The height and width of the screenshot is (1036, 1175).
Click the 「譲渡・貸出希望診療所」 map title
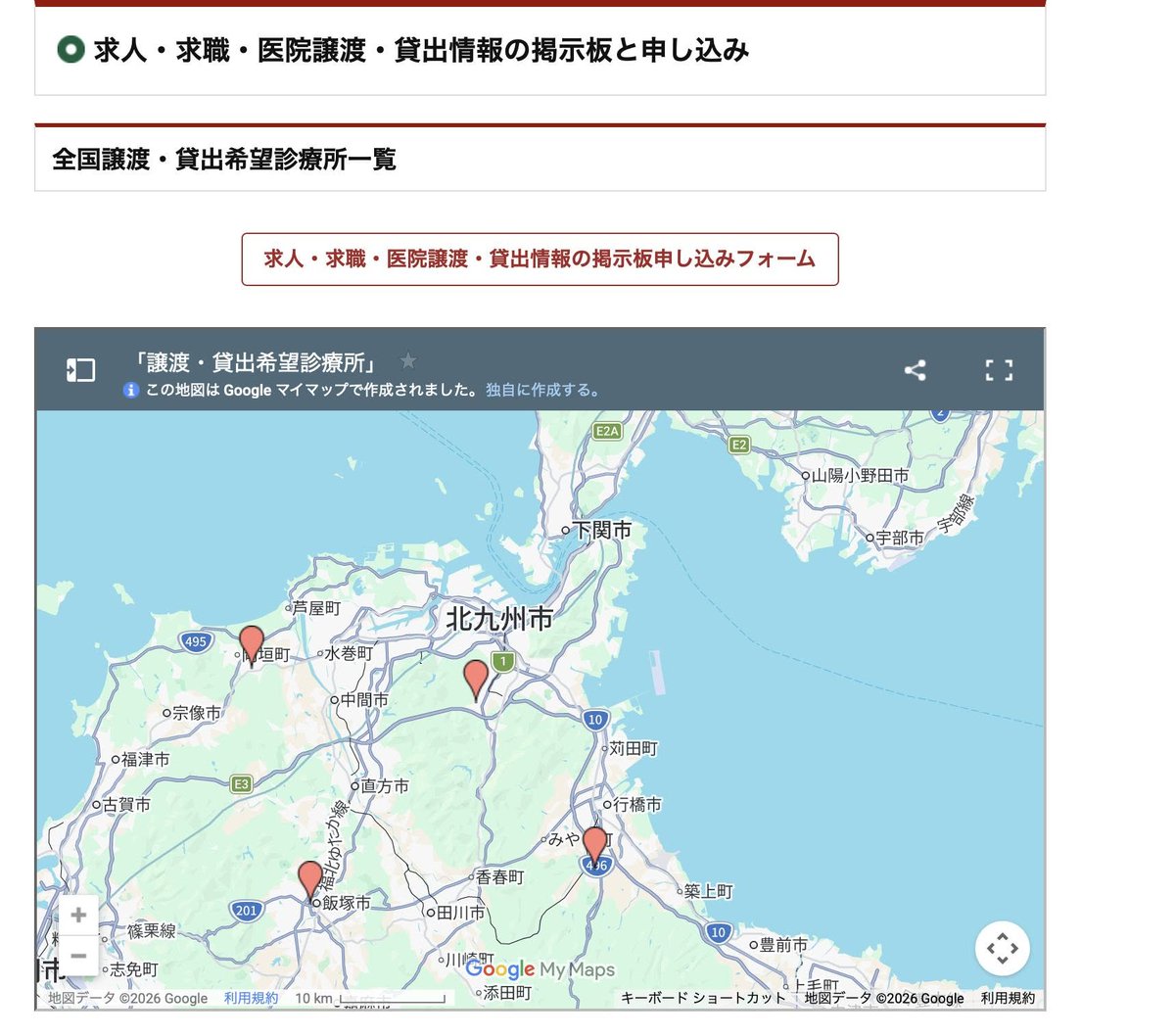(257, 363)
